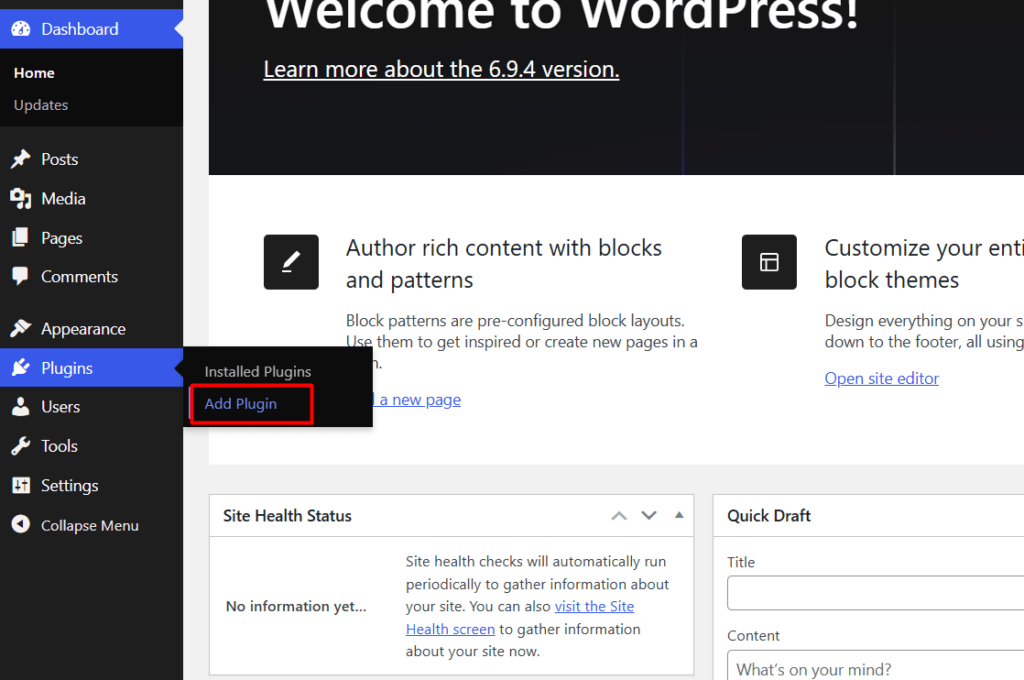This screenshot has width=1024, height=680.
Task: Focus the Quick Draft Title field
Action: point(875,593)
